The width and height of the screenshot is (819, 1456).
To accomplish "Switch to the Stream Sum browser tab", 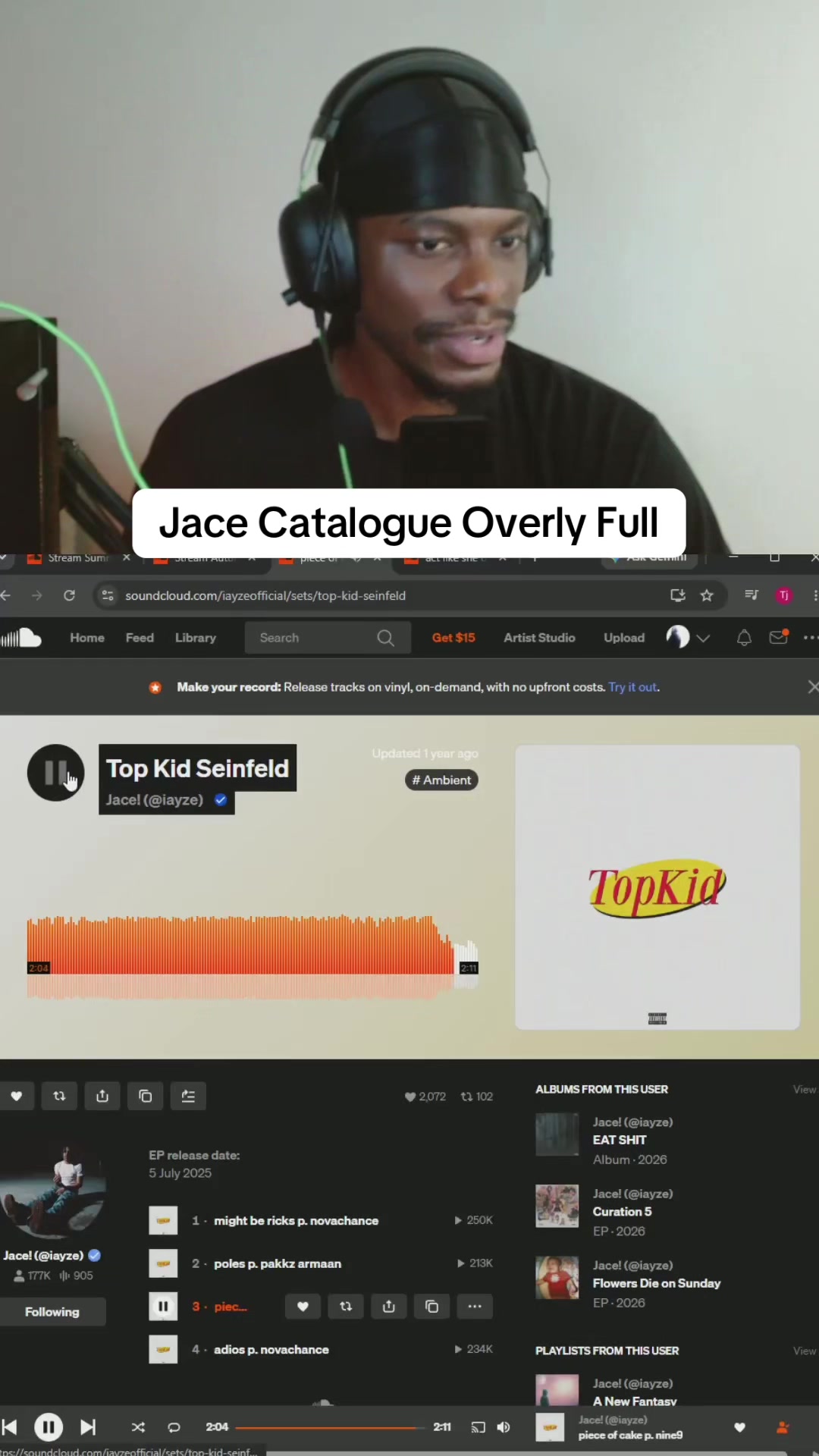I will (77, 558).
